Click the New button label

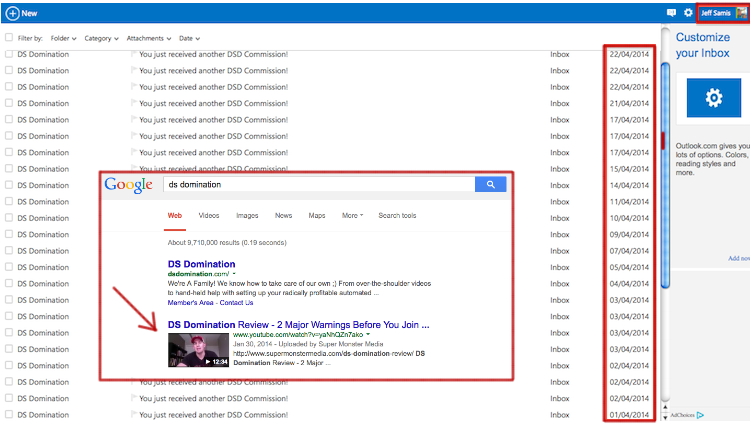(x=29, y=13)
